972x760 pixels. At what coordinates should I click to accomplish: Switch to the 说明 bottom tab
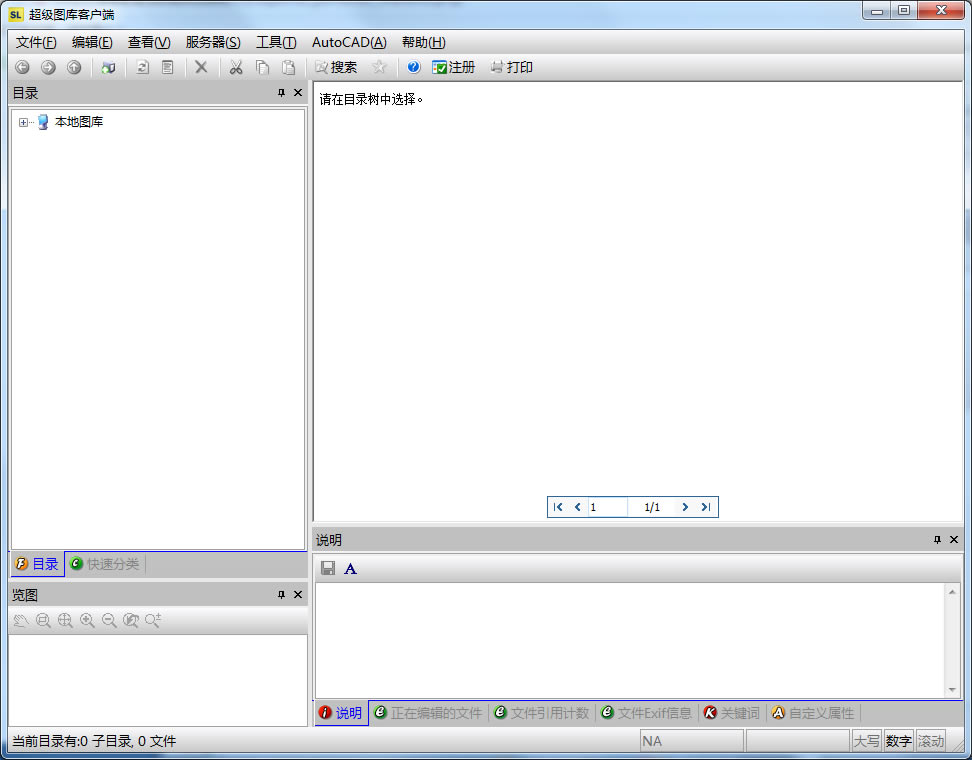(340, 713)
